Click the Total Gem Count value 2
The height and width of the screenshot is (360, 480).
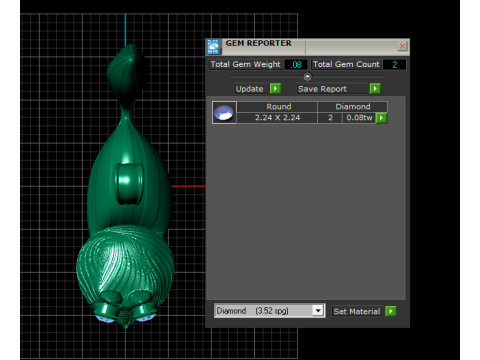(395, 64)
